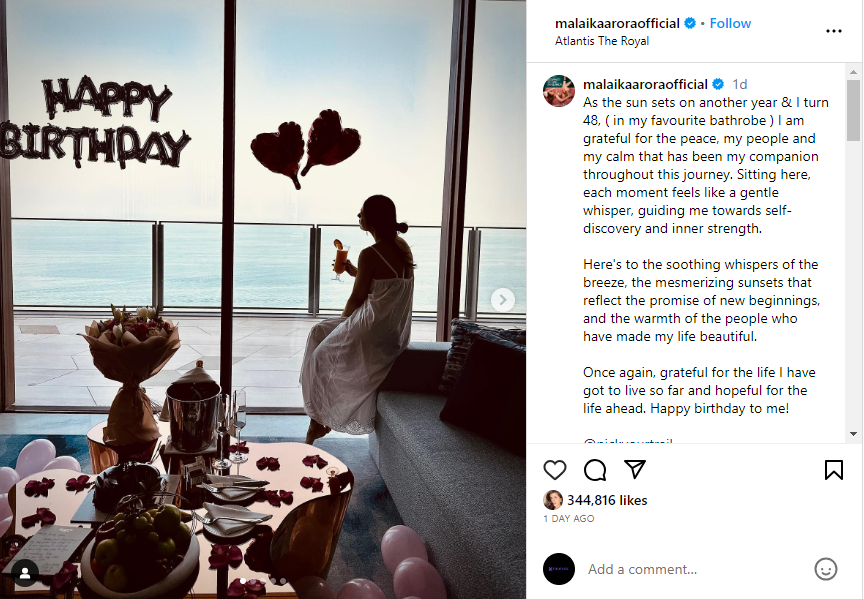
Task: Share the post with the paper plane icon
Action: 635,470
